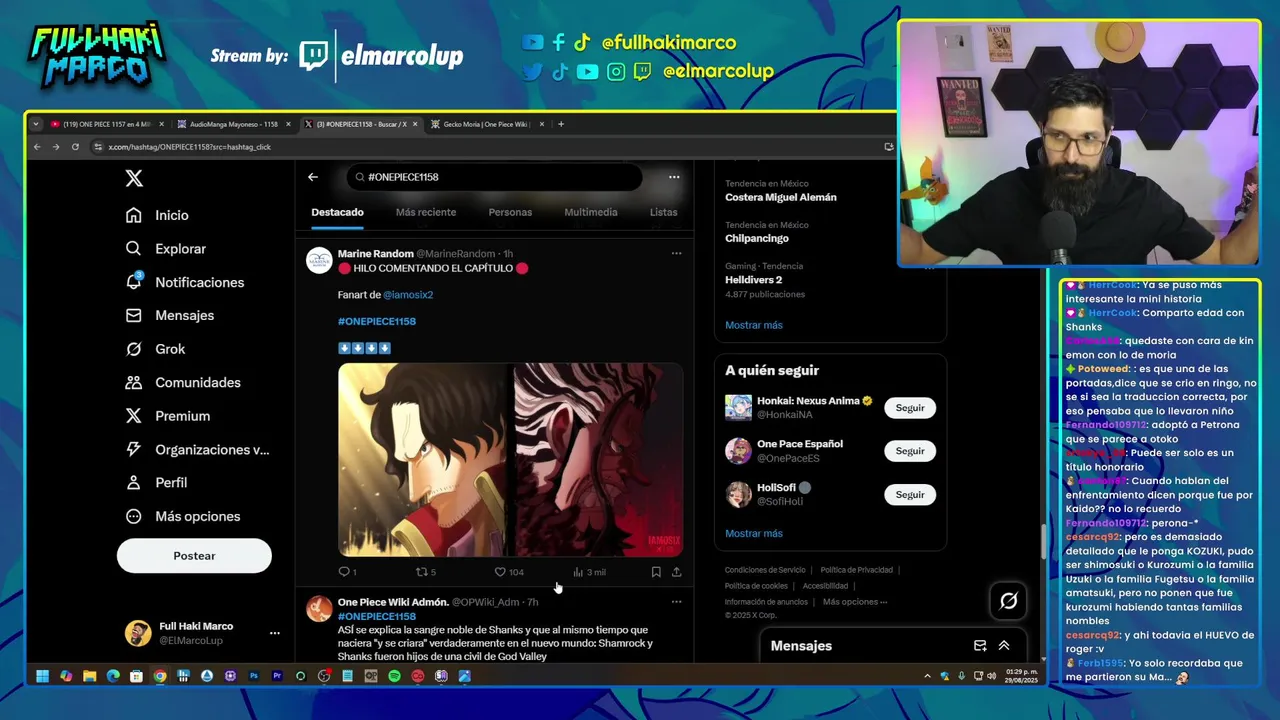1280x720 pixels.
Task: Expand the Mensajes drawer
Action: [1004, 646]
